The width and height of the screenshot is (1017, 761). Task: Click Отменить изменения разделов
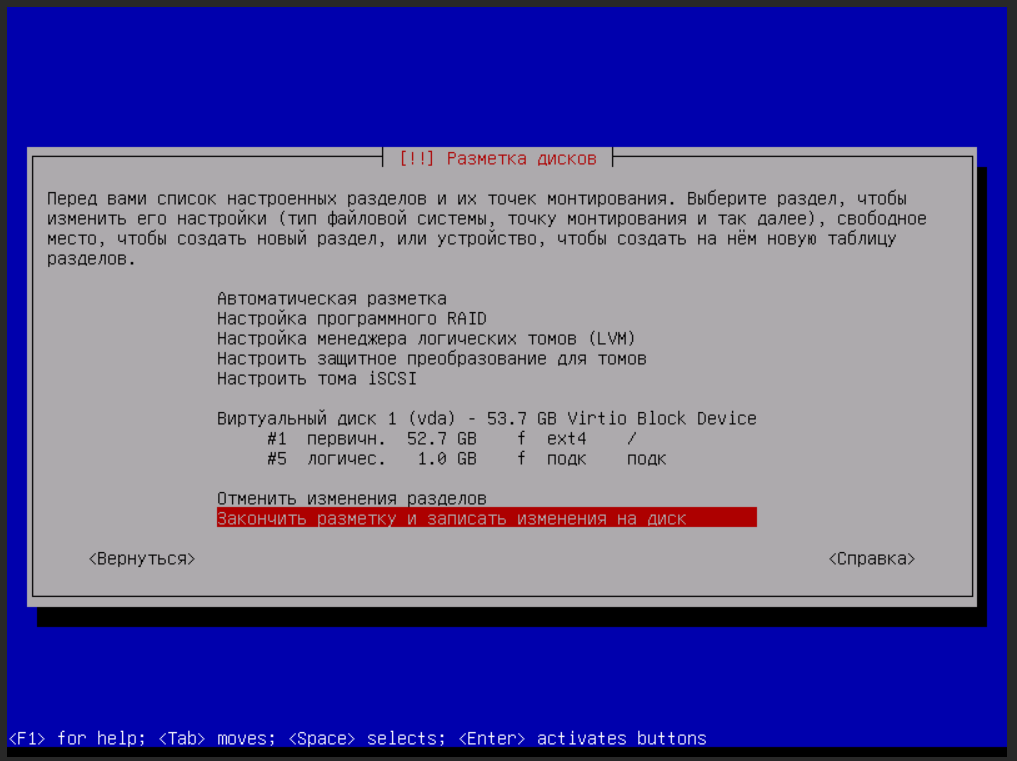pos(351,498)
